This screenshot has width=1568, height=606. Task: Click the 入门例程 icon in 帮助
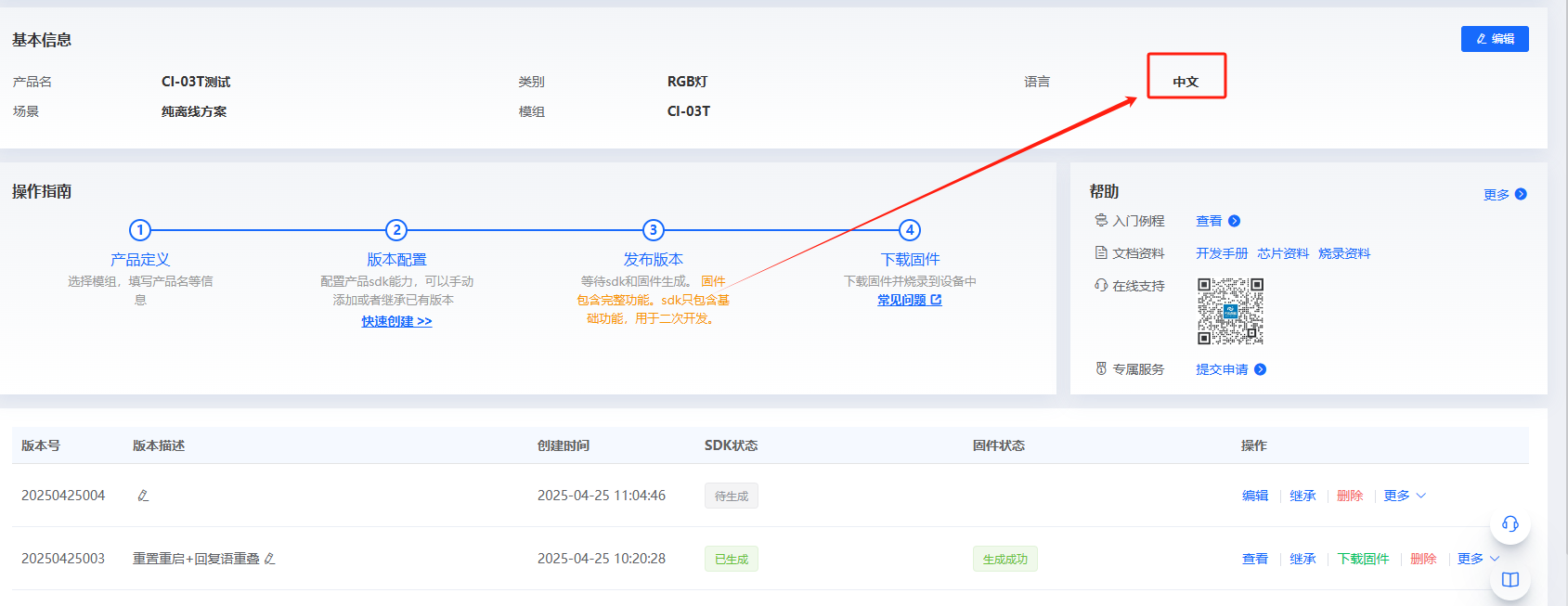(x=1101, y=220)
